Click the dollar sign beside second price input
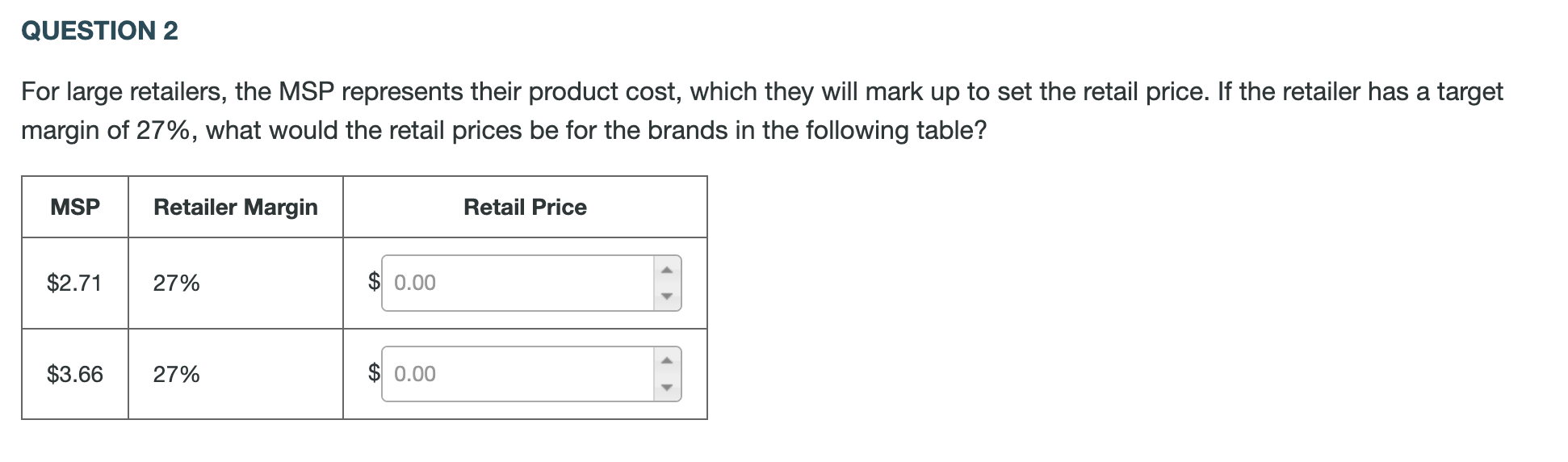Image resolution: width=1568 pixels, height=462 pixels. (374, 372)
